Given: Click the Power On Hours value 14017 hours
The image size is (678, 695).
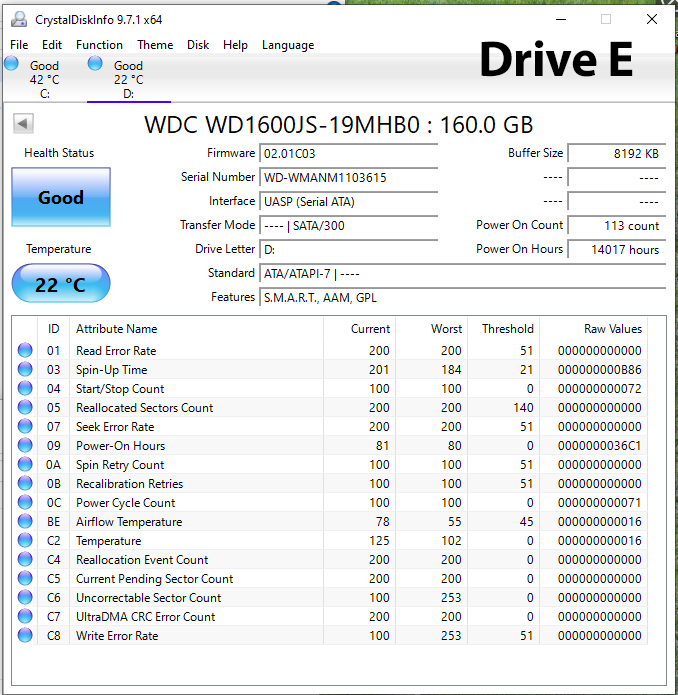Looking at the screenshot, I should click(617, 250).
